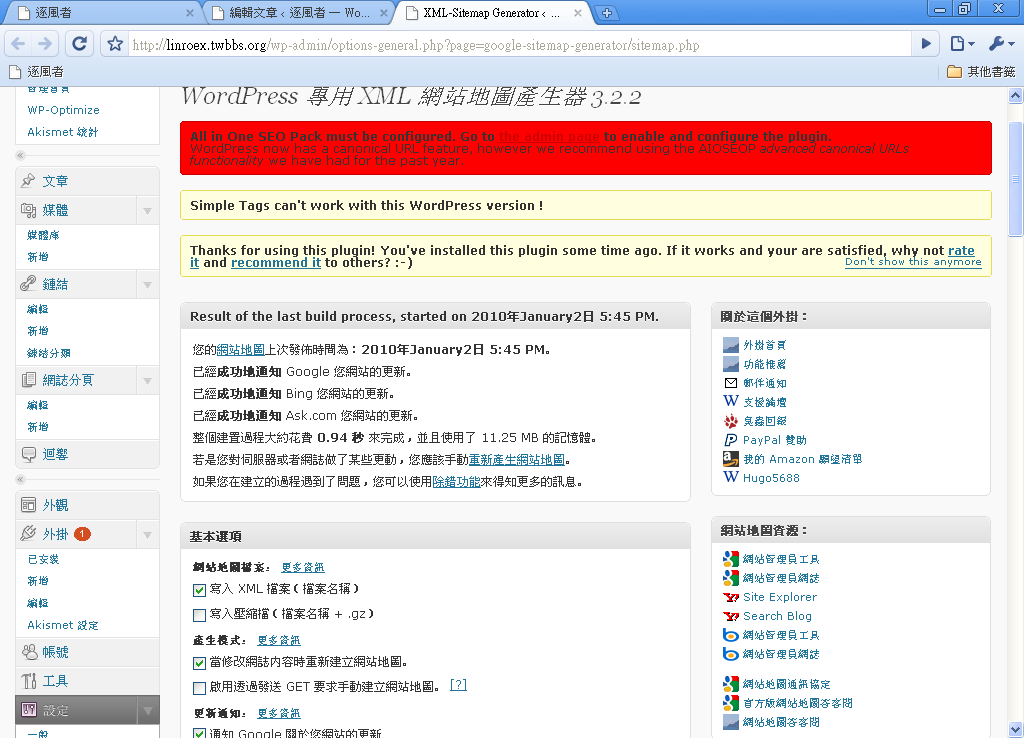This screenshot has width=1024, height=738.
Task: Open a new tab with the plus button
Action: (607, 12)
